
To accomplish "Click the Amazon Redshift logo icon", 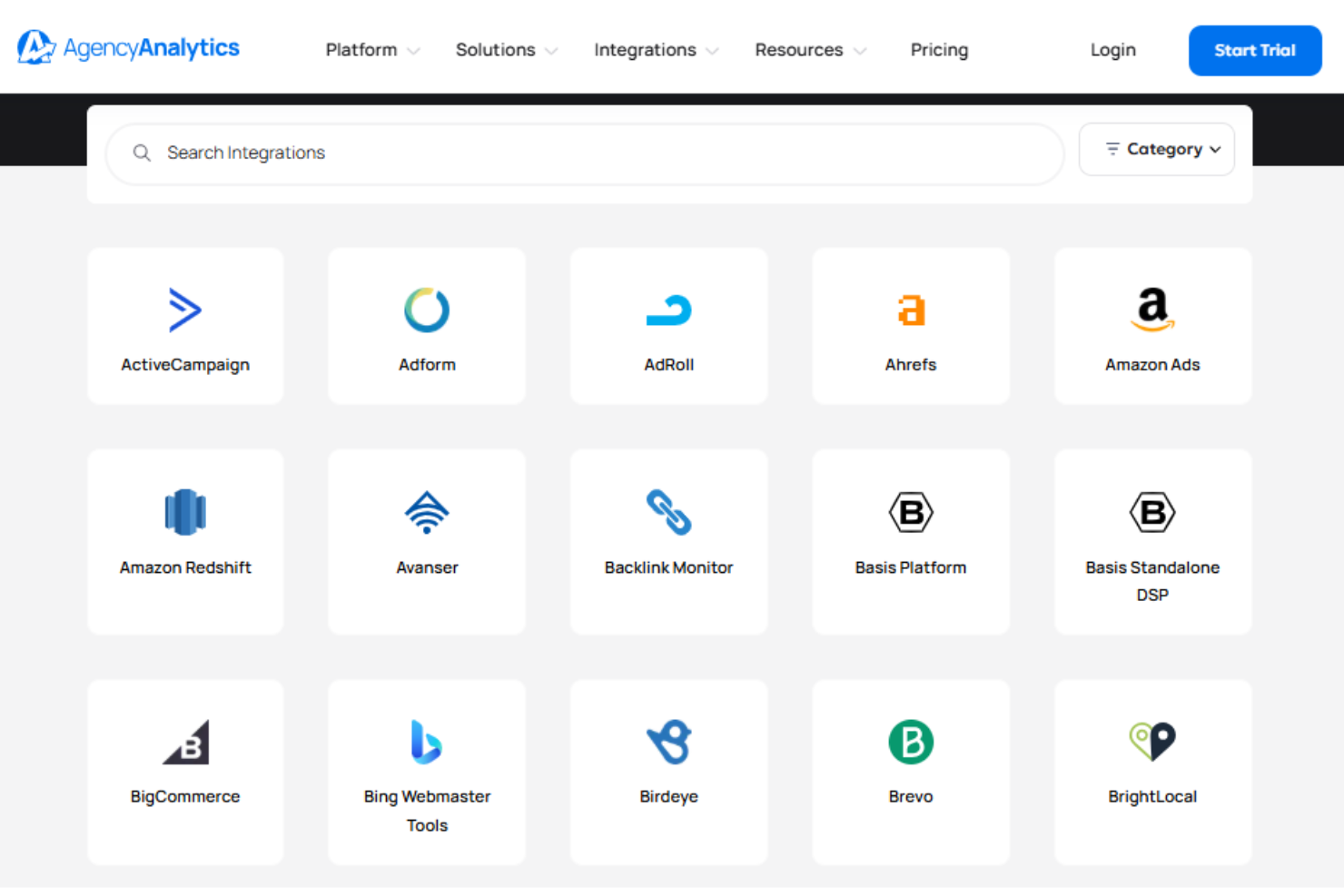I will pyautogui.click(x=185, y=512).
